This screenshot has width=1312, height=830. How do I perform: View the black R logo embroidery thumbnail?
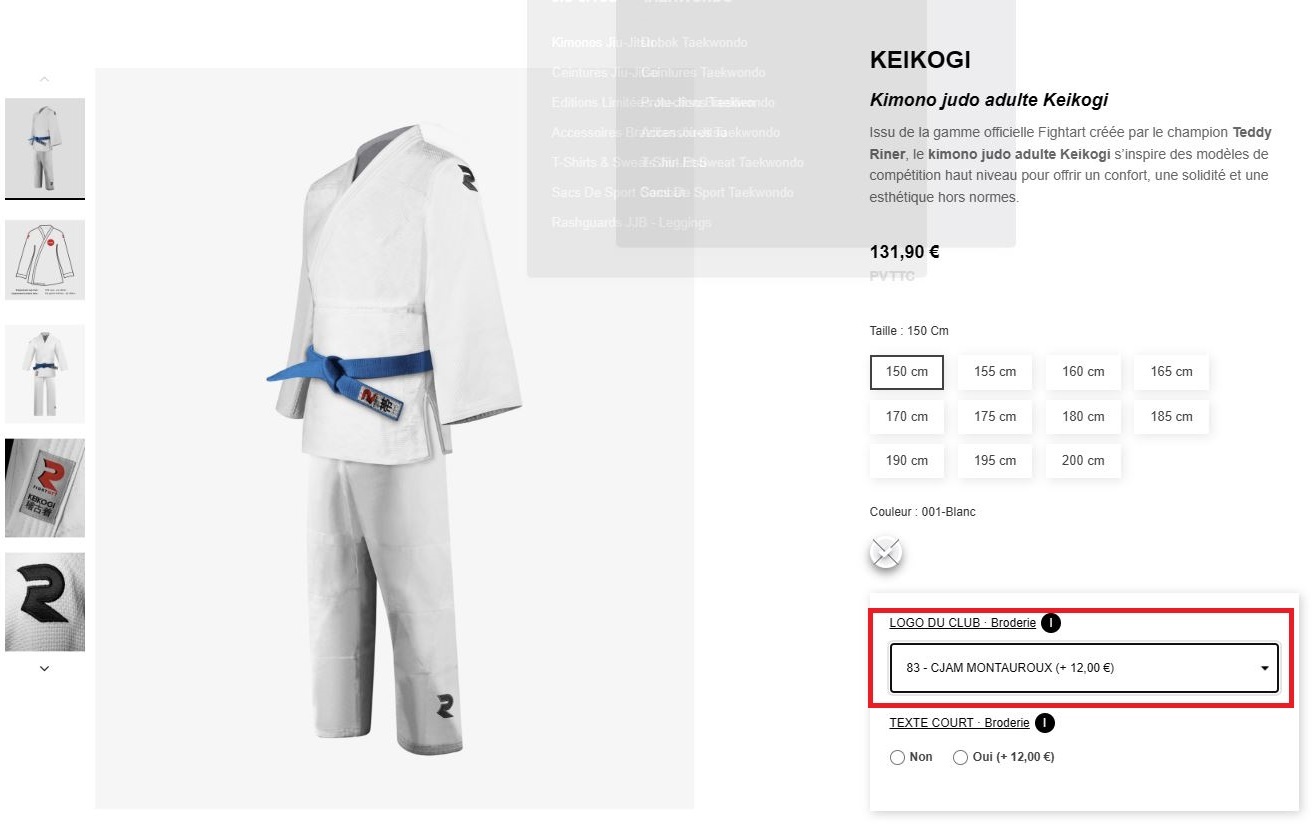coord(45,602)
